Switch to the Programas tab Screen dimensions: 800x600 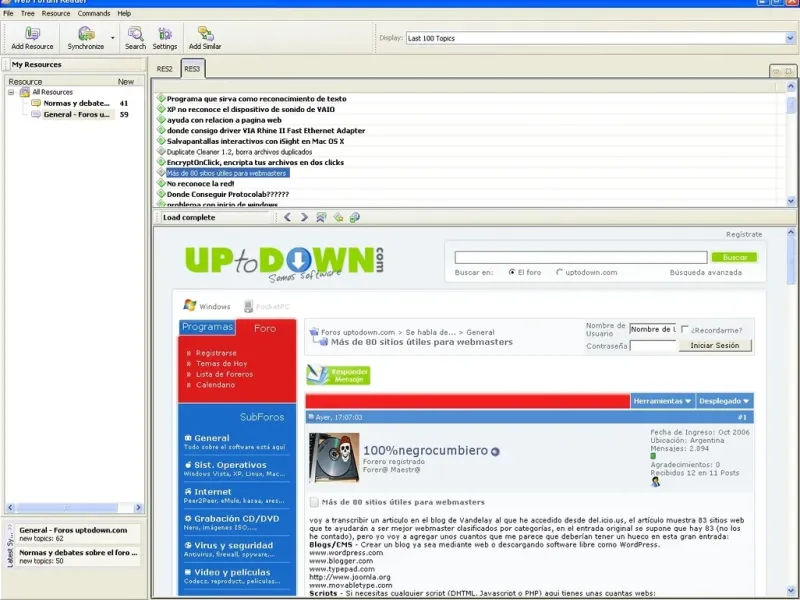tap(207, 327)
